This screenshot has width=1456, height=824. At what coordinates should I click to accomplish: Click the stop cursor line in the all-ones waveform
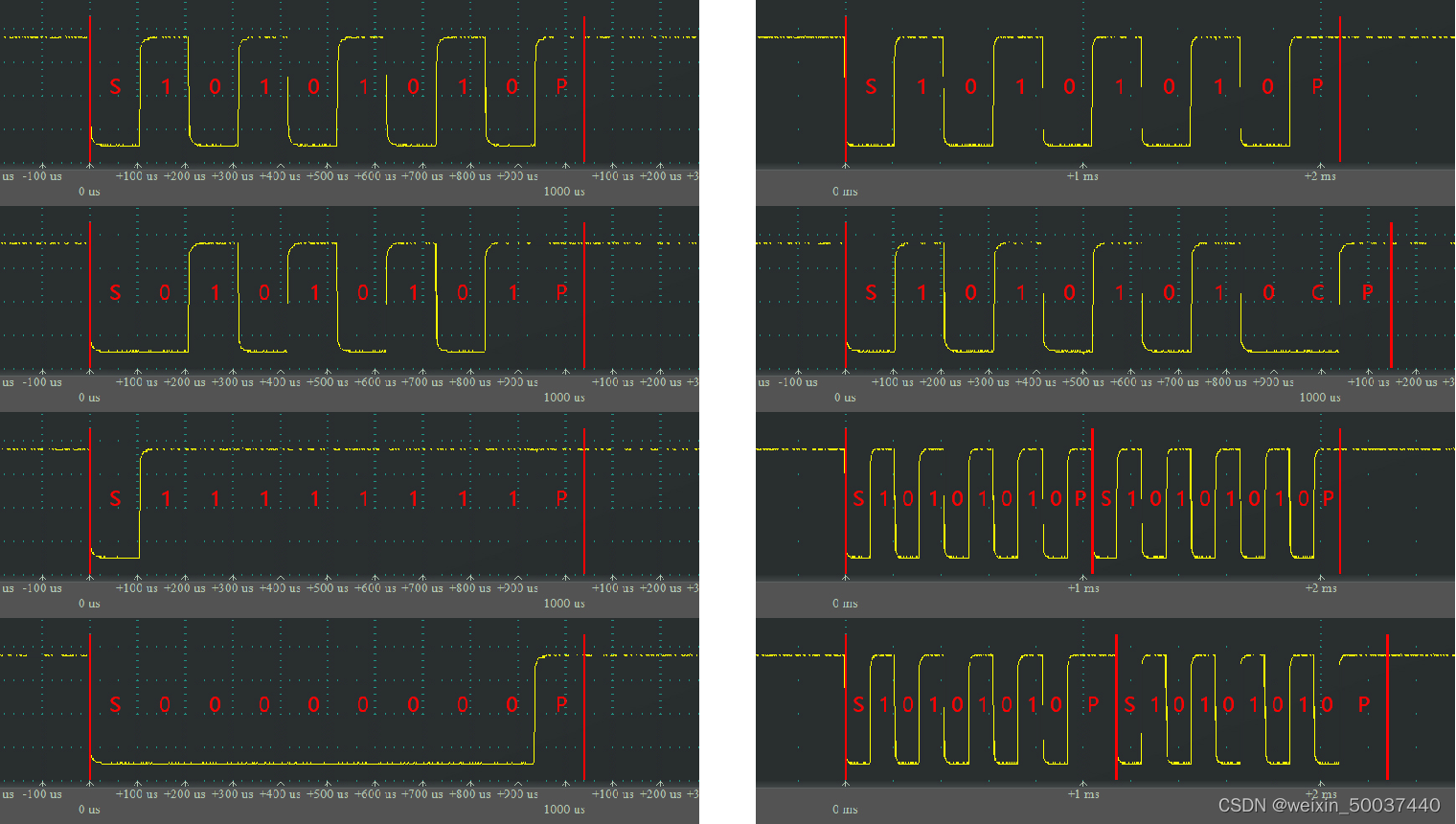point(584,500)
